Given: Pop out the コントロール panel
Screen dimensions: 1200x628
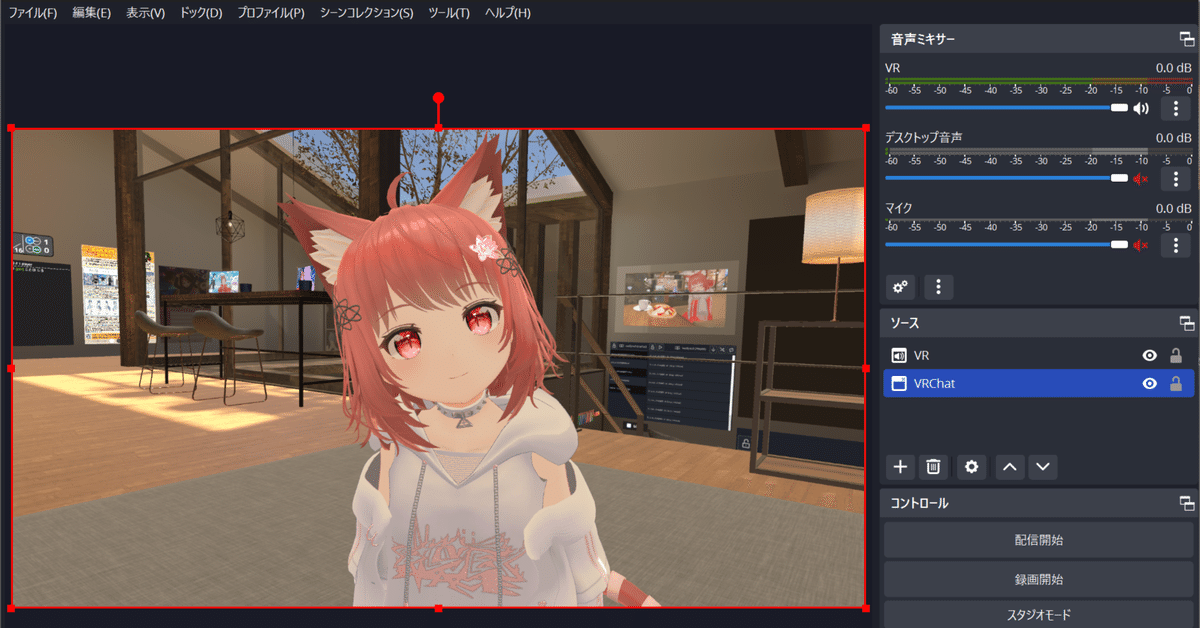Looking at the screenshot, I should [1186, 503].
